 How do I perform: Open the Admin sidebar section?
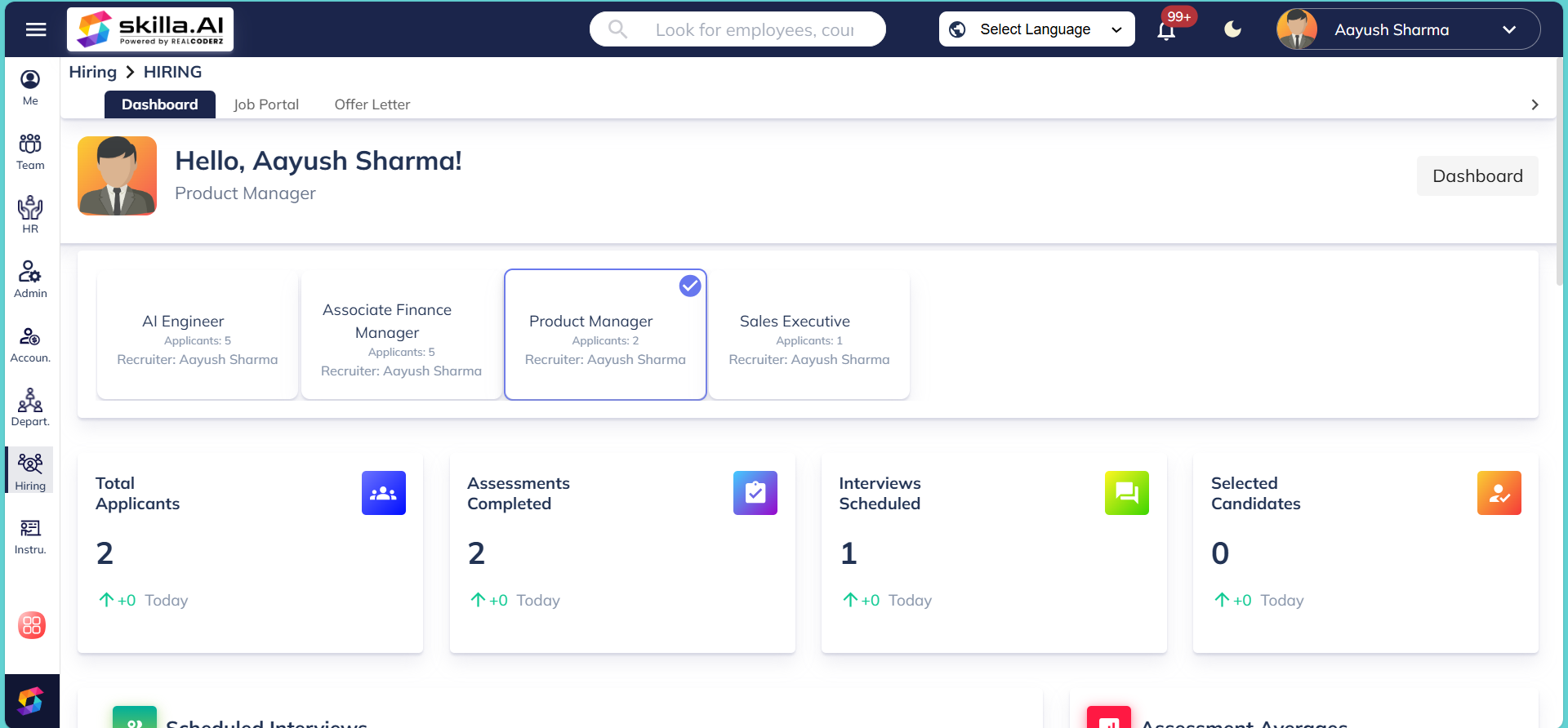tap(30, 280)
